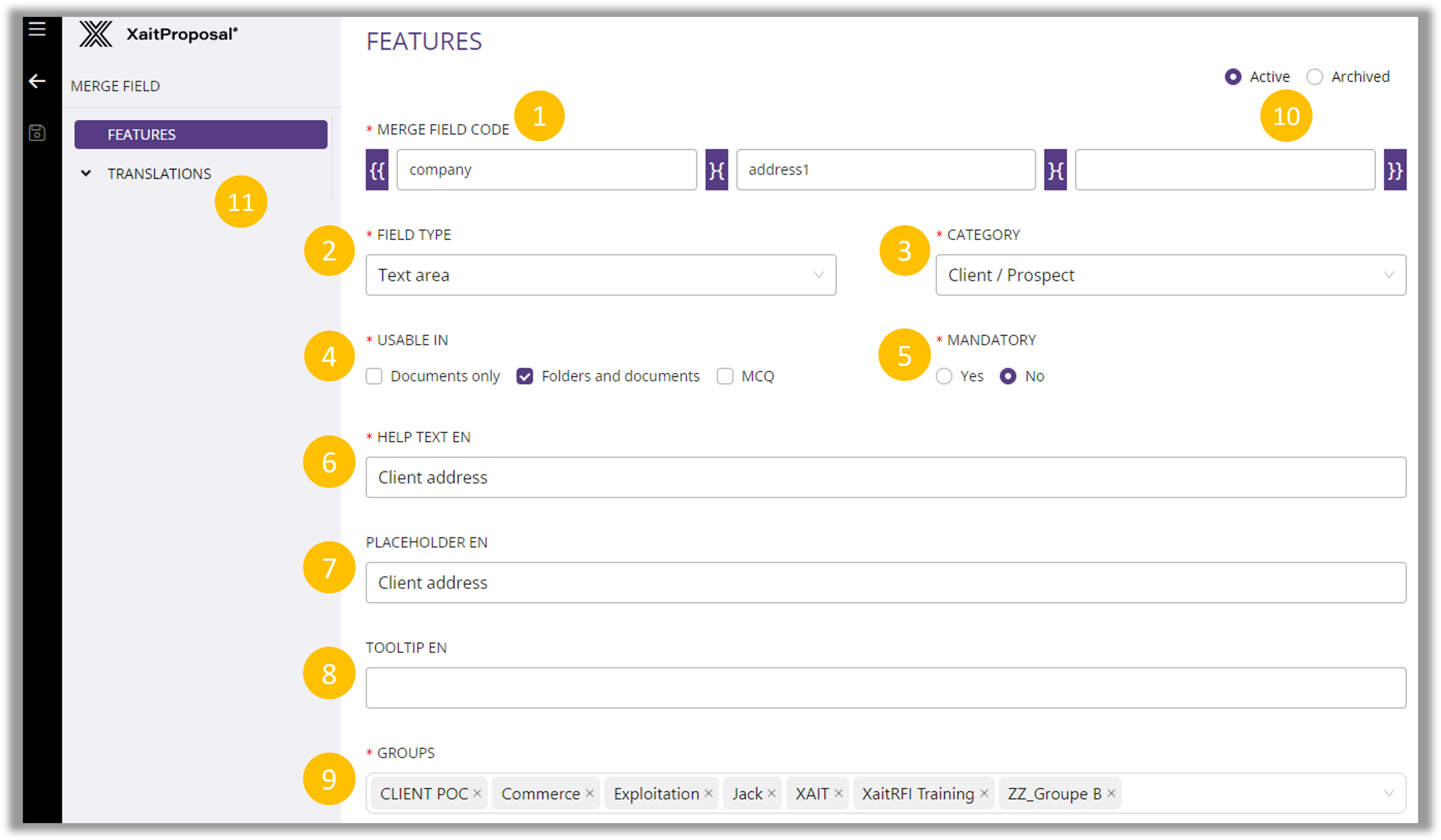The height and width of the screenshot is (840, 1441).
Task: Expand the Groups dropdown arrow
Action: tap(1389, 793)
